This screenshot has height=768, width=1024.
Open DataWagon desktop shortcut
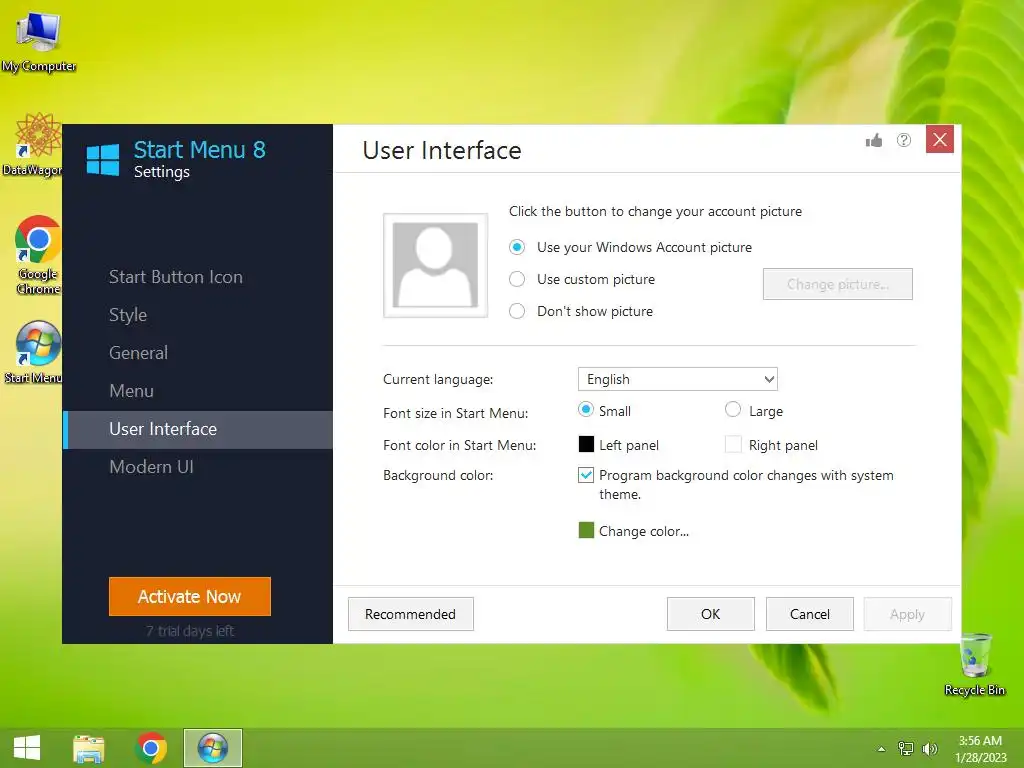(33, 145)
